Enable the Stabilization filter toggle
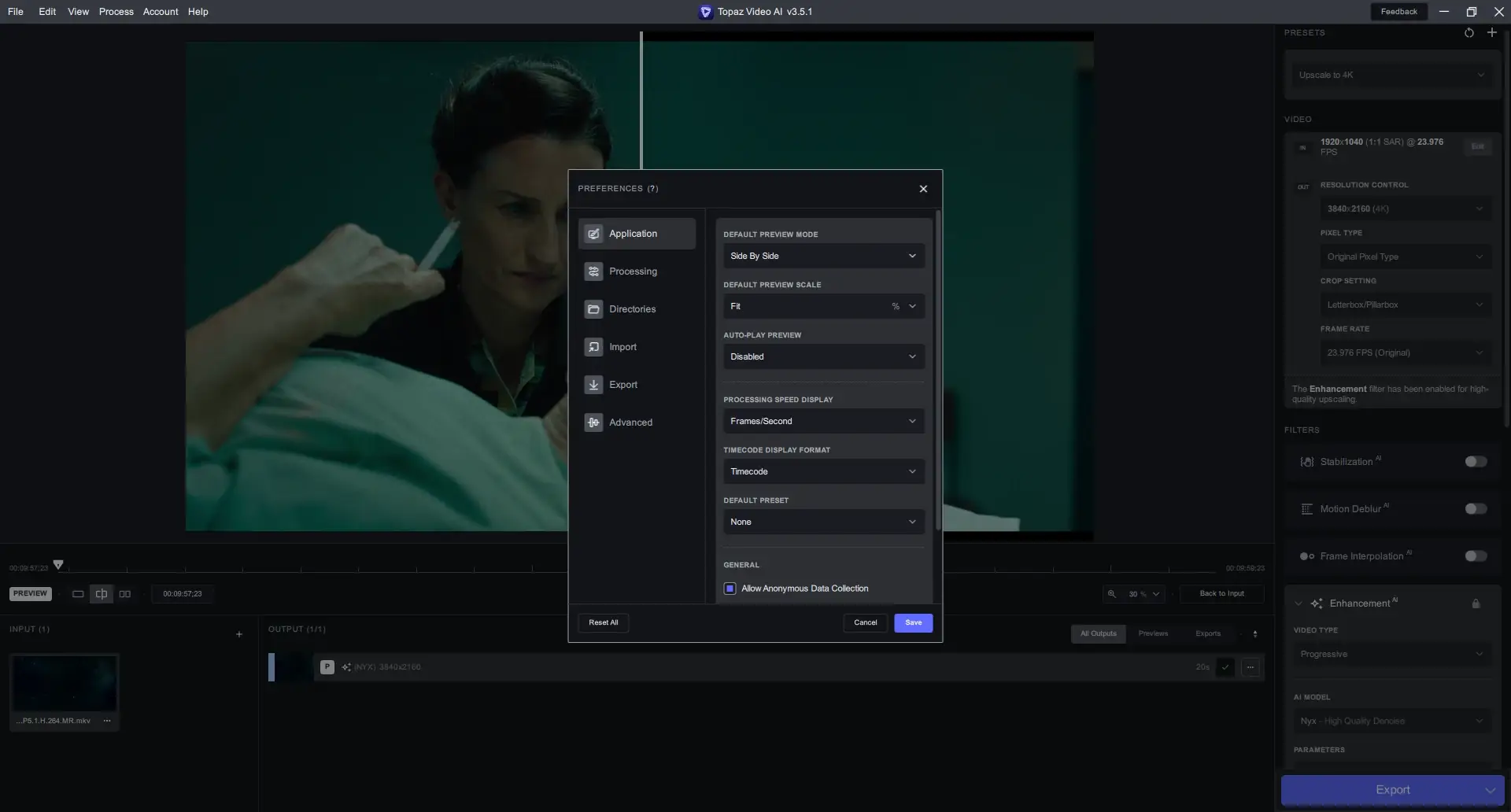Viewport: 1511px width, 812px height. click(x=1476, y=462)
